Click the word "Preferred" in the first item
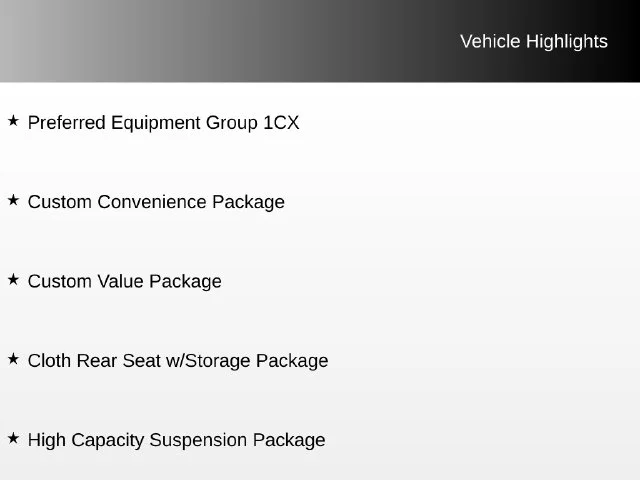The width and height of the screenshot is (640, 480). tap(67, 123)
